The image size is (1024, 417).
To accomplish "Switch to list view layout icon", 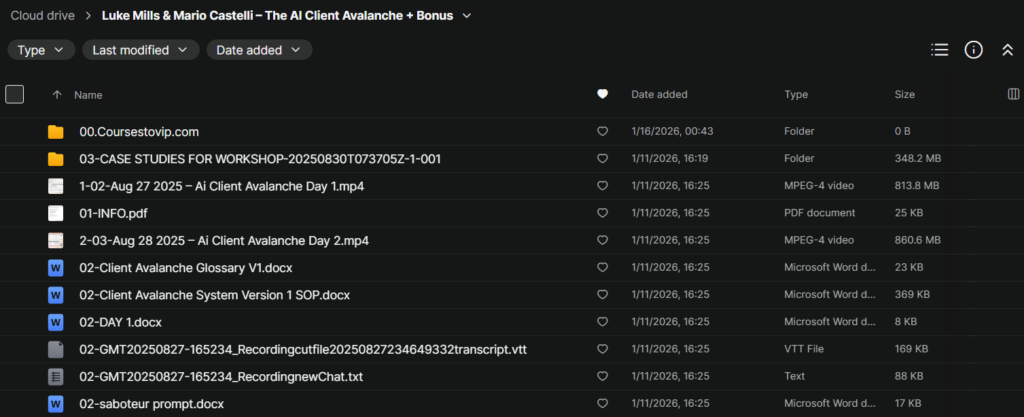I will tap(939, 50).
